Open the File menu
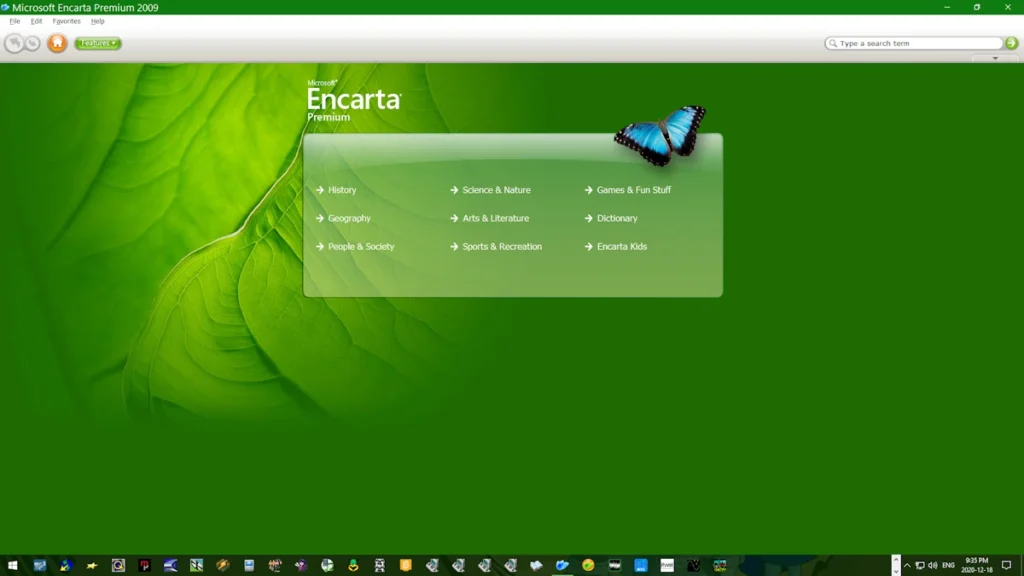1024x576 pixels. tap(14, 21)
